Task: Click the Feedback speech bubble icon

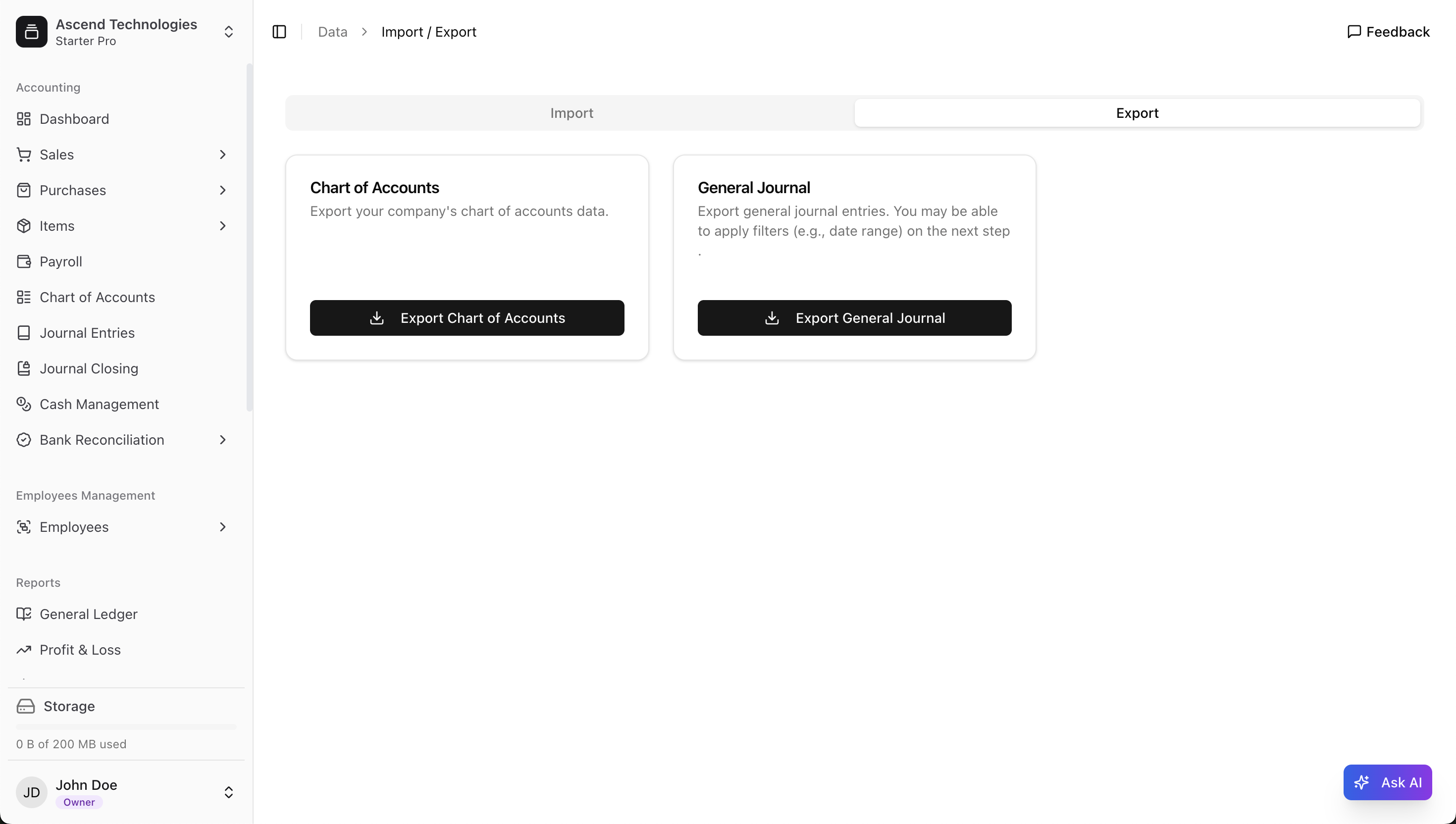Action: tap(1354, 32)
